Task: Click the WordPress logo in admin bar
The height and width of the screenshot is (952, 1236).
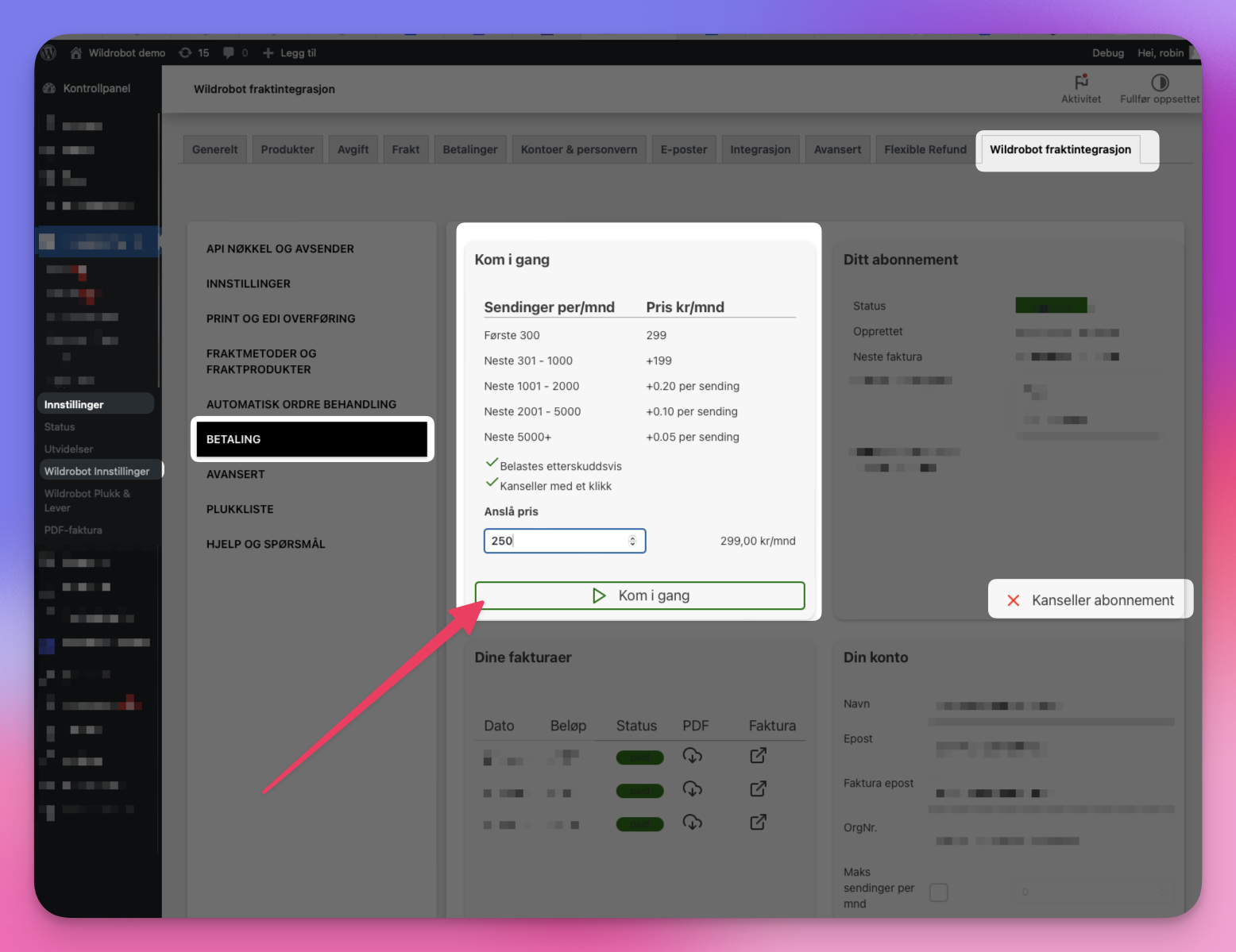Action: click(x=49, y=52)
